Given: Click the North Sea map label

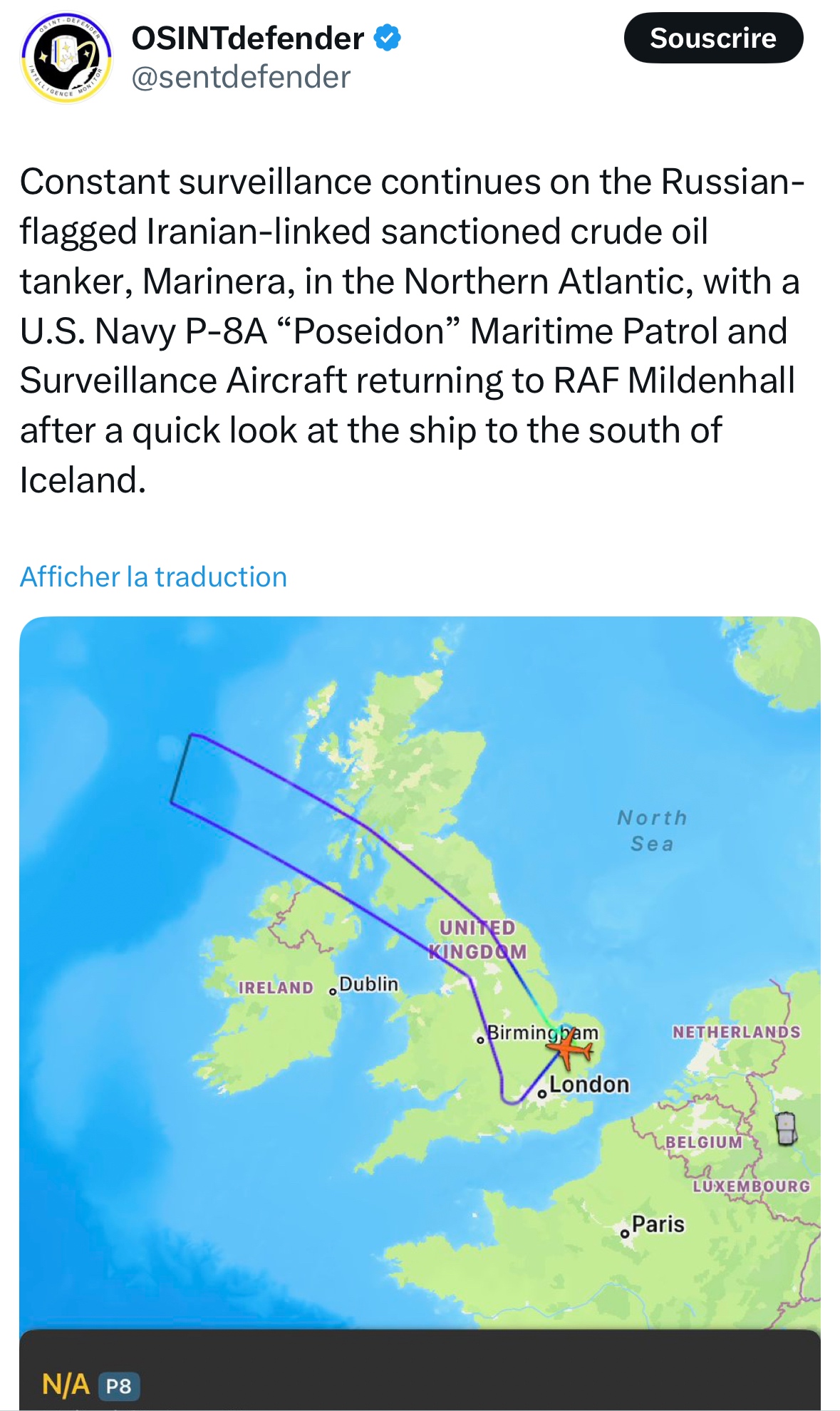Looking at the screenshot, I should click(652, 830).
